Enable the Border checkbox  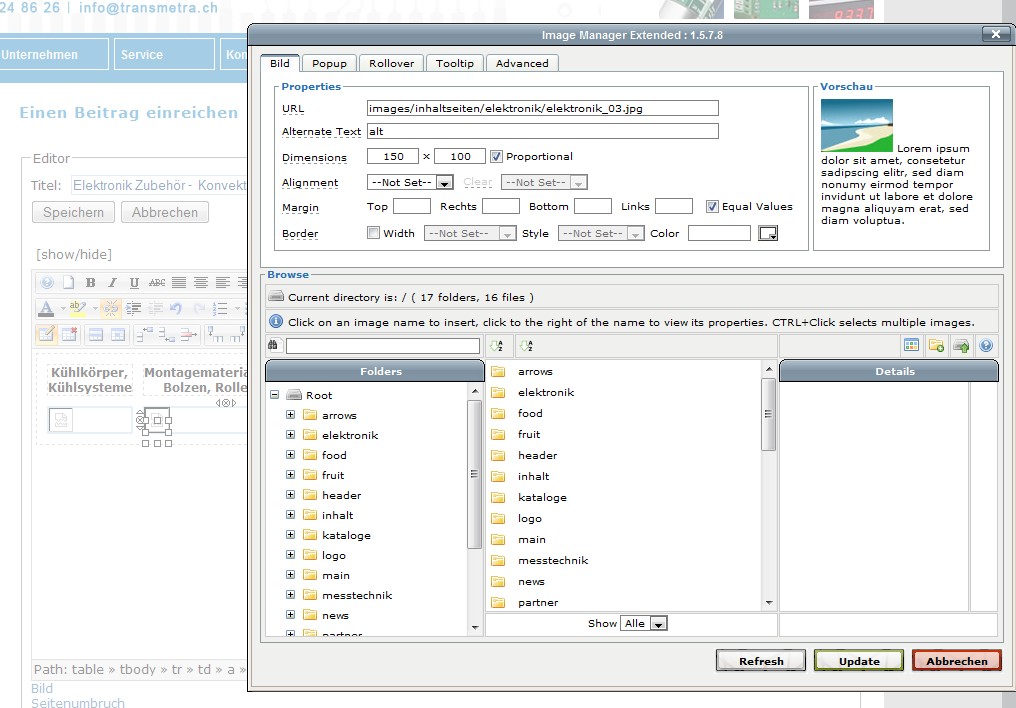tap(373, 233)
